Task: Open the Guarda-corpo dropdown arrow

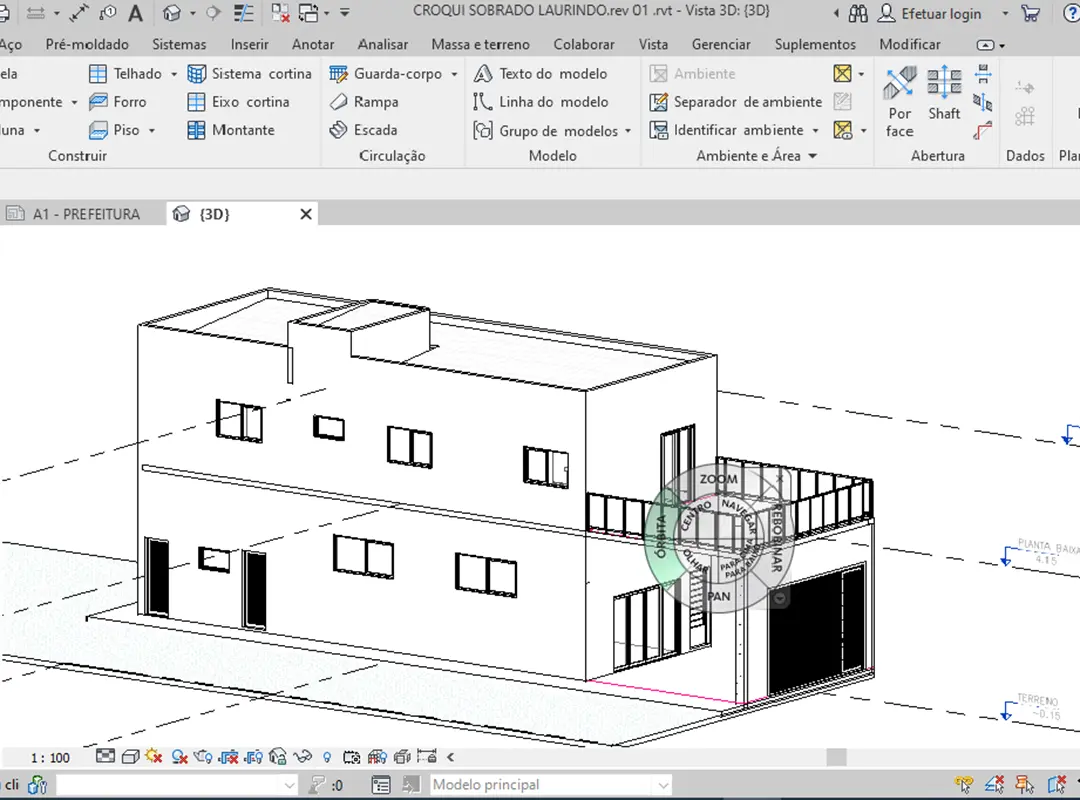Action: (454, 74)
